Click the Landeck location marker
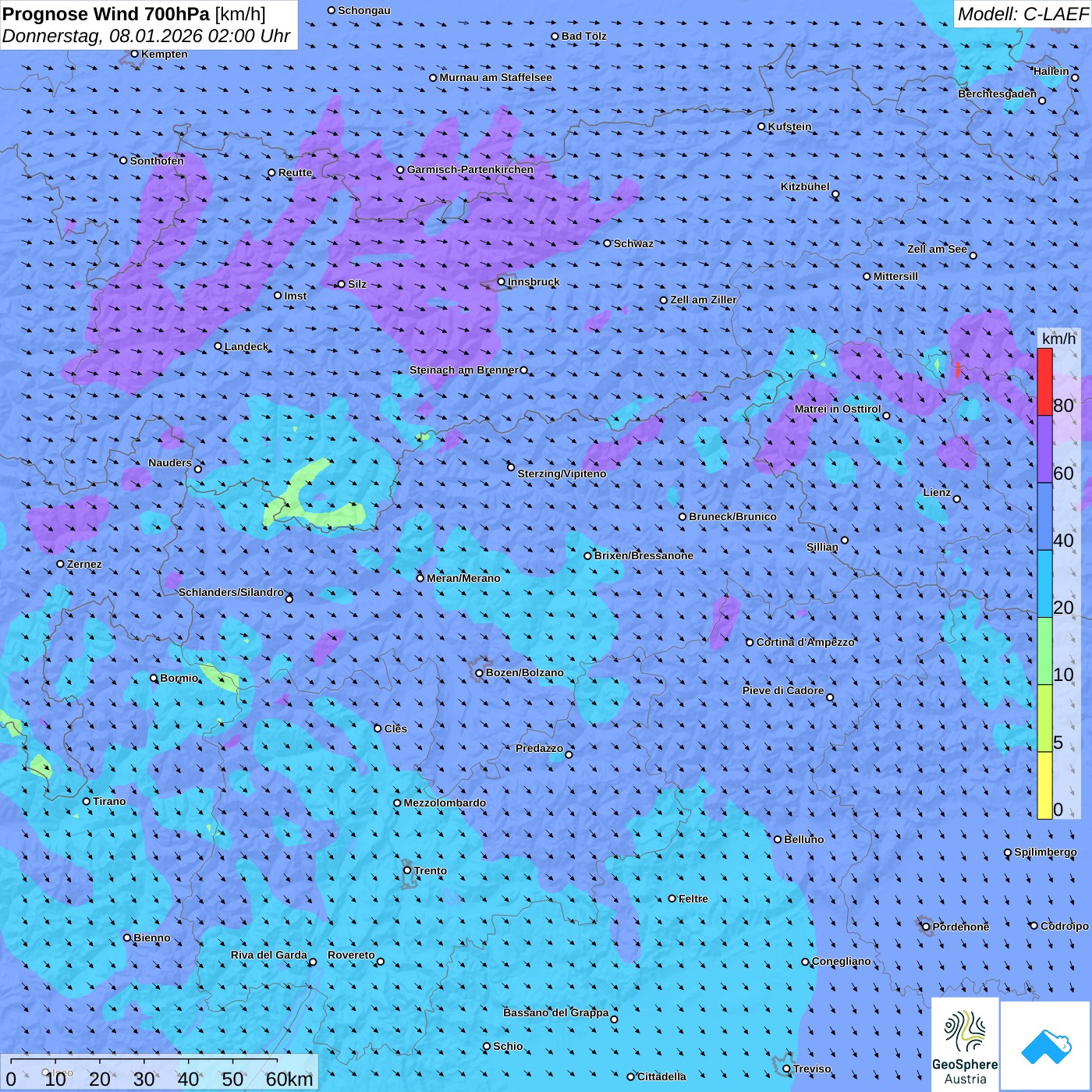This screenshot has height=1092, width=1092. [x=218, y=346]
